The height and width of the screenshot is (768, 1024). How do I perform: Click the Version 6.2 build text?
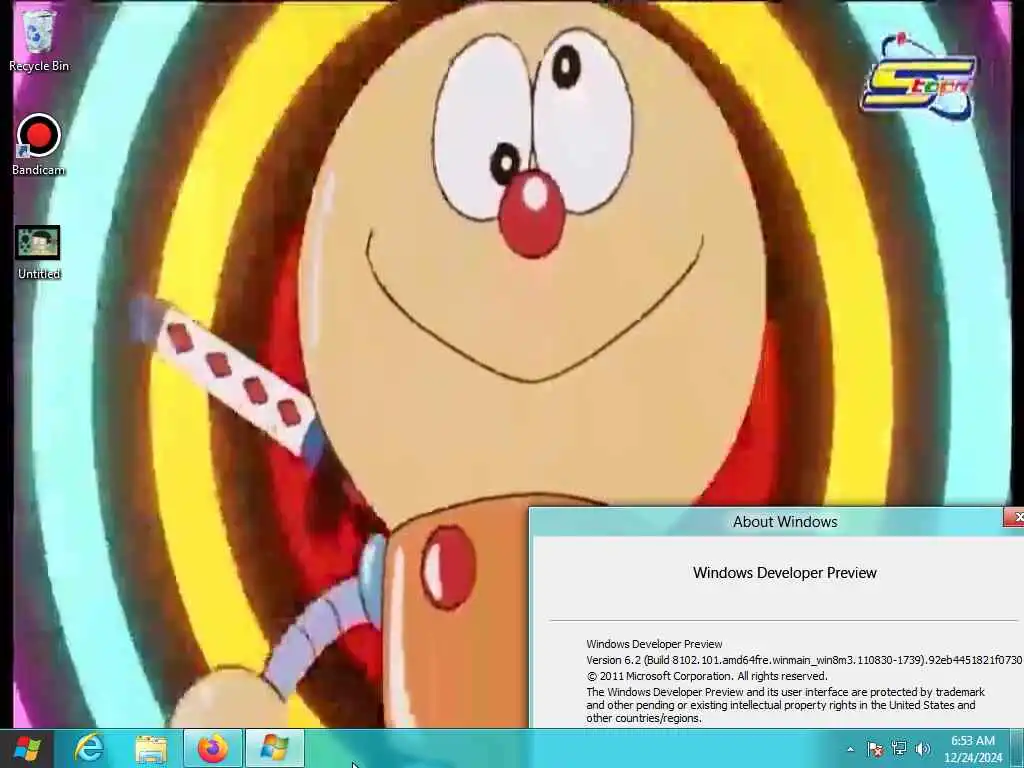click(x=804, y=660)
